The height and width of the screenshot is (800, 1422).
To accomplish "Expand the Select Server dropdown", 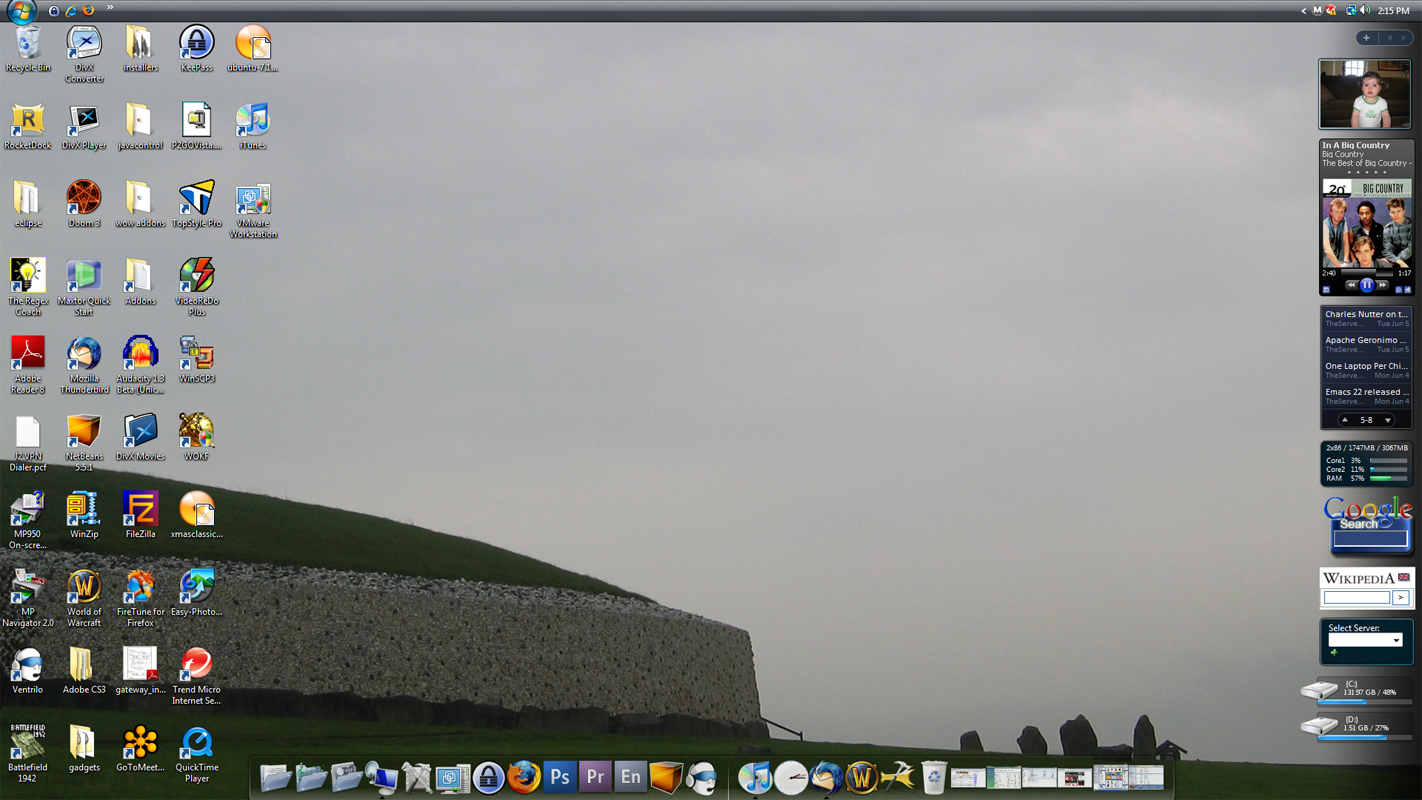I will tap(1396, 640).
